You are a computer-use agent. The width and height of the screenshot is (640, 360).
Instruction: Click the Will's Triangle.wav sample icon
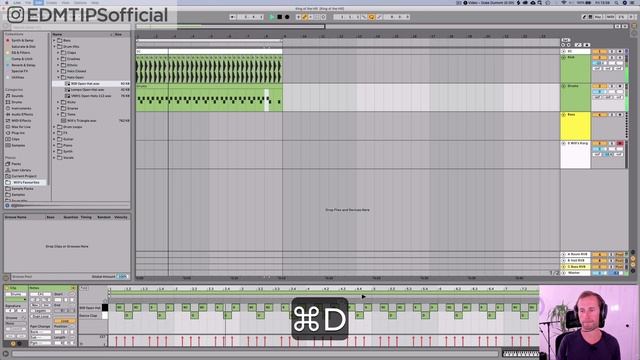click(x=63, y=120)
